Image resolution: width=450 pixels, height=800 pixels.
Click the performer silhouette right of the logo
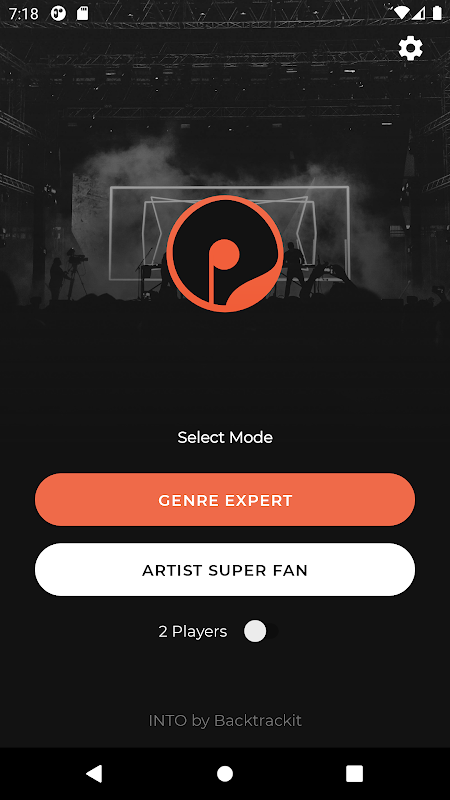pos(293,264)
